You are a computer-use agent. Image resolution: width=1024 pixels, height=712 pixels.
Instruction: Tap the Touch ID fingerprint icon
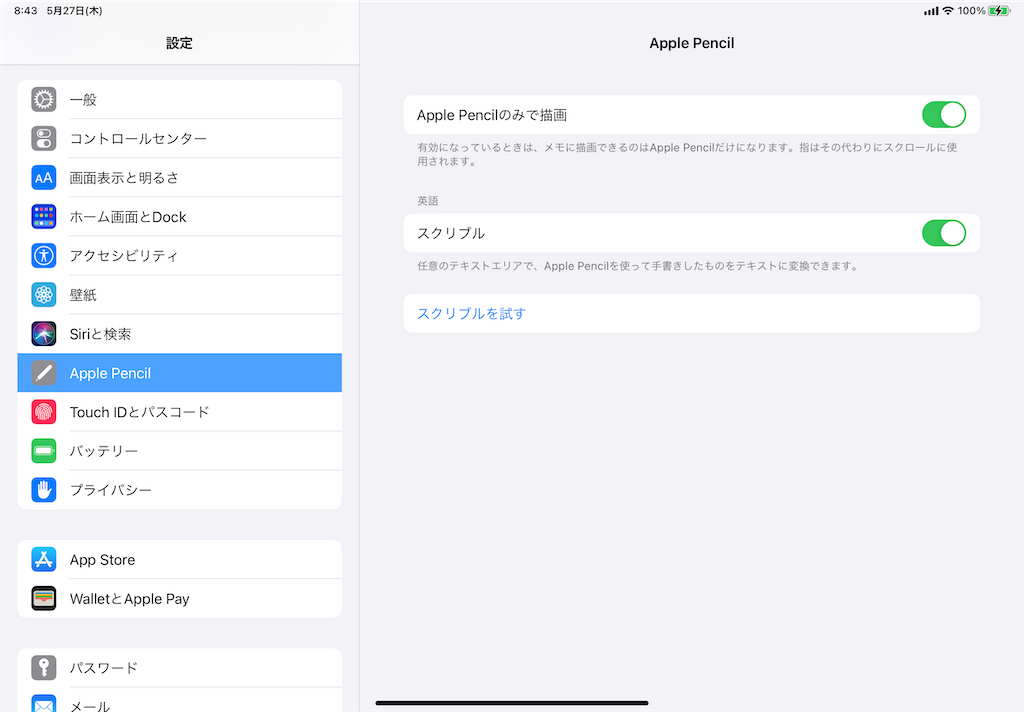[44, 412]
